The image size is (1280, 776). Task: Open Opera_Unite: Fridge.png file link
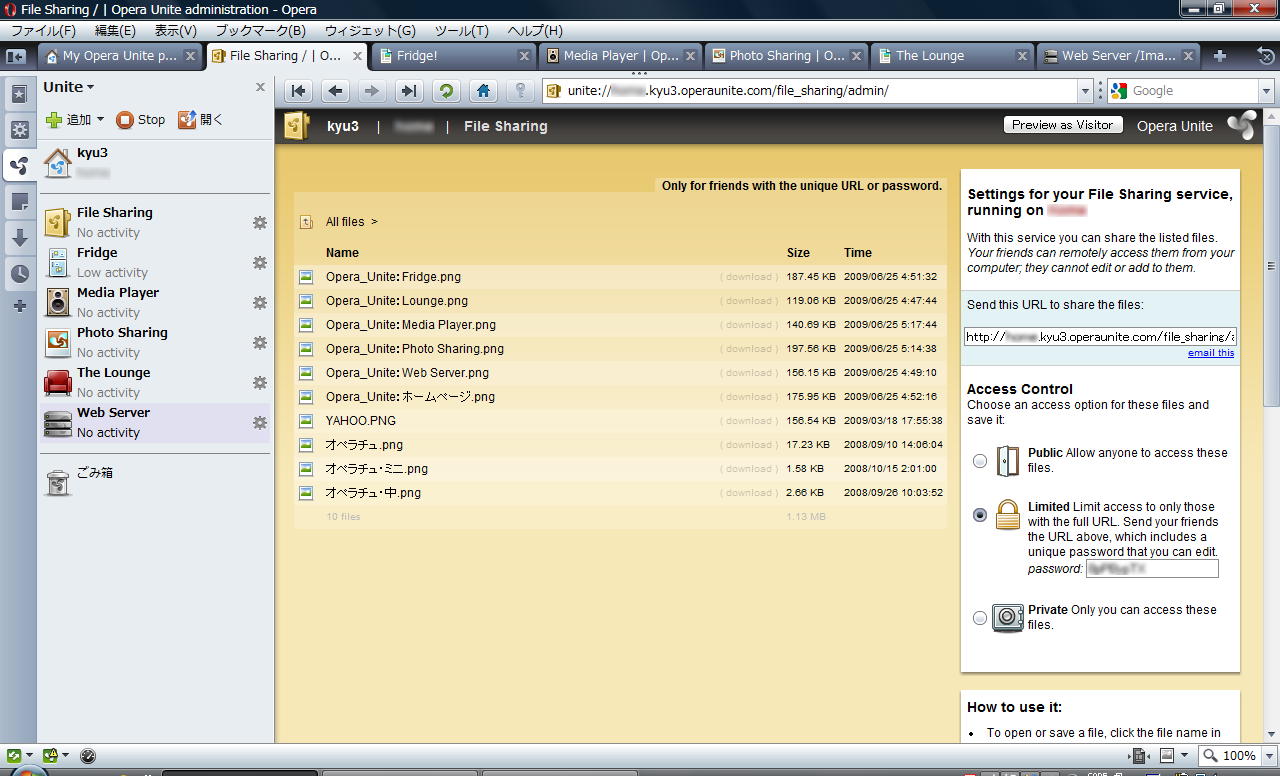tap(393, 277)
